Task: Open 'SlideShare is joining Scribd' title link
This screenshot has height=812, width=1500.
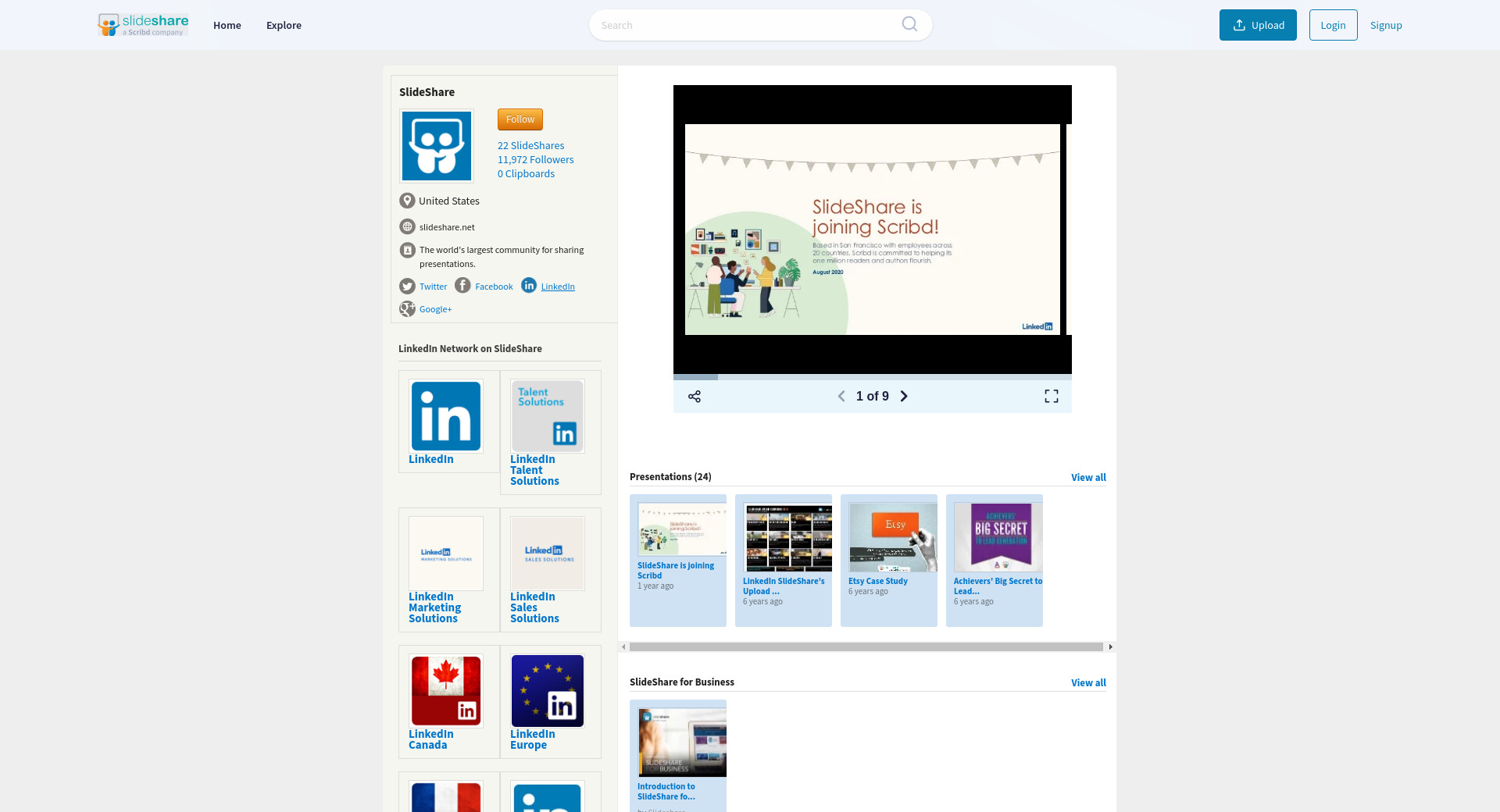Action: (x=676, y=571)
